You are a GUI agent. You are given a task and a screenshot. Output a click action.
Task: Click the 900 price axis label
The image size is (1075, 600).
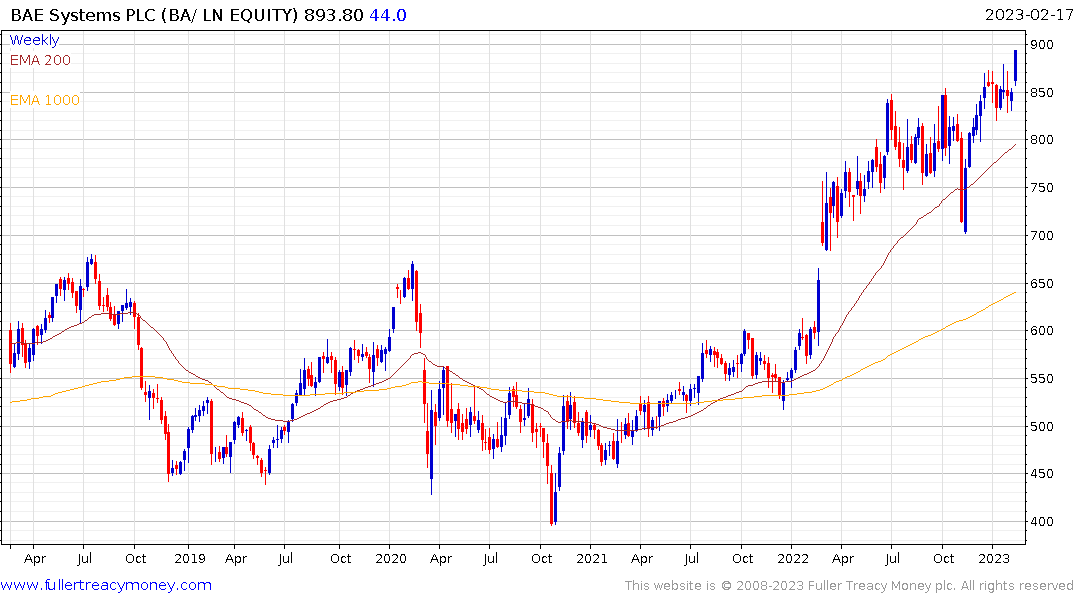tap(1041, 45)
